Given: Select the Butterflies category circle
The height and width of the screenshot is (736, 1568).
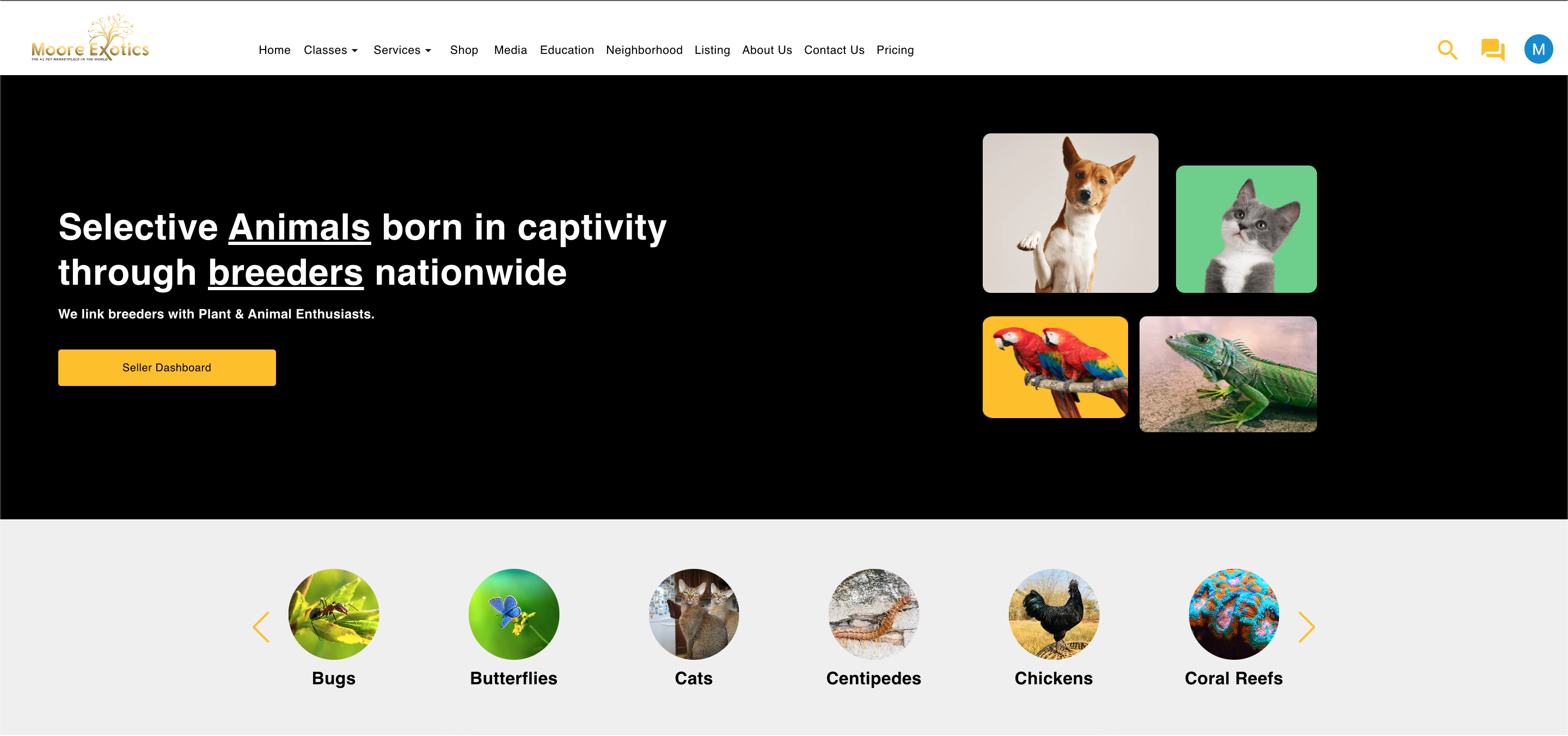Looking at the screenshot, I should (x=514, y=614).
